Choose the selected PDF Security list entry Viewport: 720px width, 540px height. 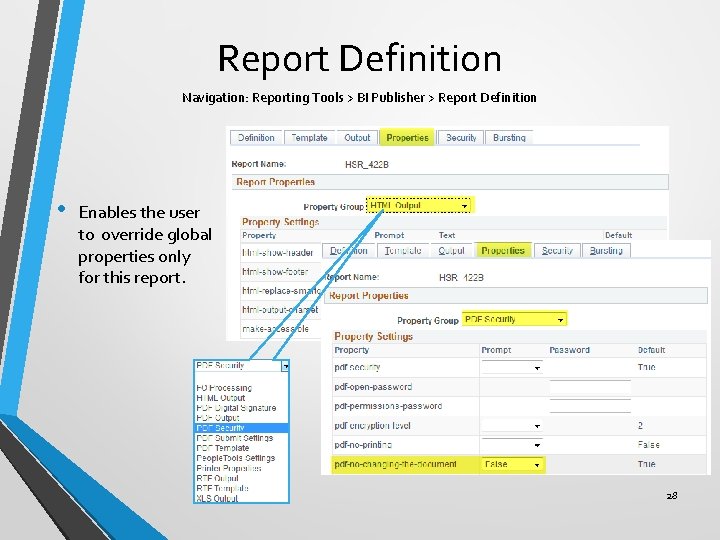click(x=242, y=428)
